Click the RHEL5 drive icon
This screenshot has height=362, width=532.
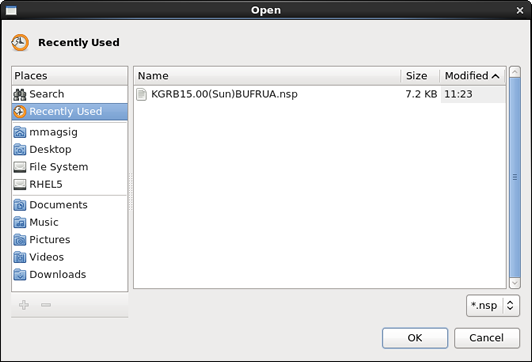click(20, 185)
